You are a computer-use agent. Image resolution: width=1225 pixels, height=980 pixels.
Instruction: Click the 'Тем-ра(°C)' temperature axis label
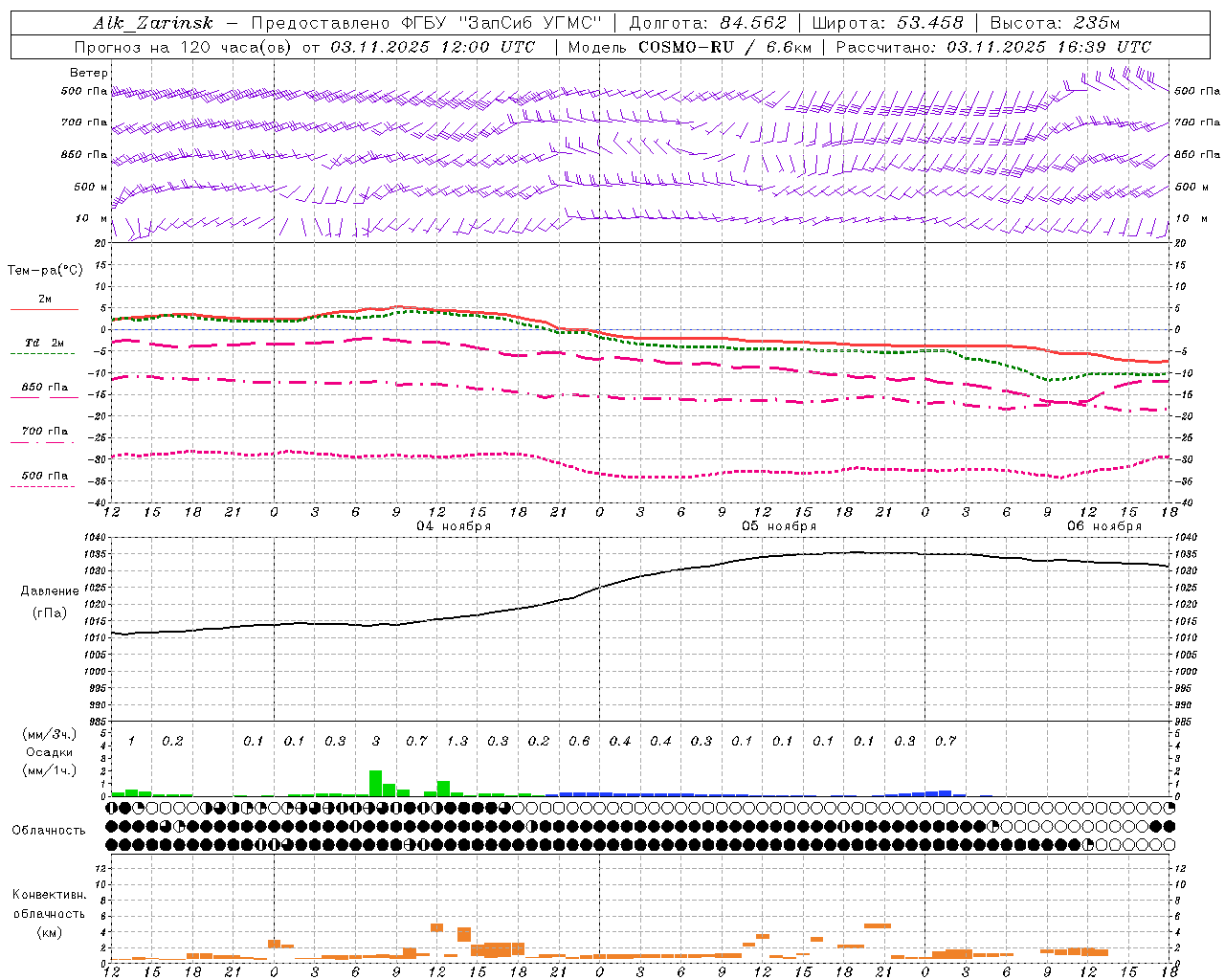point(45,270)
